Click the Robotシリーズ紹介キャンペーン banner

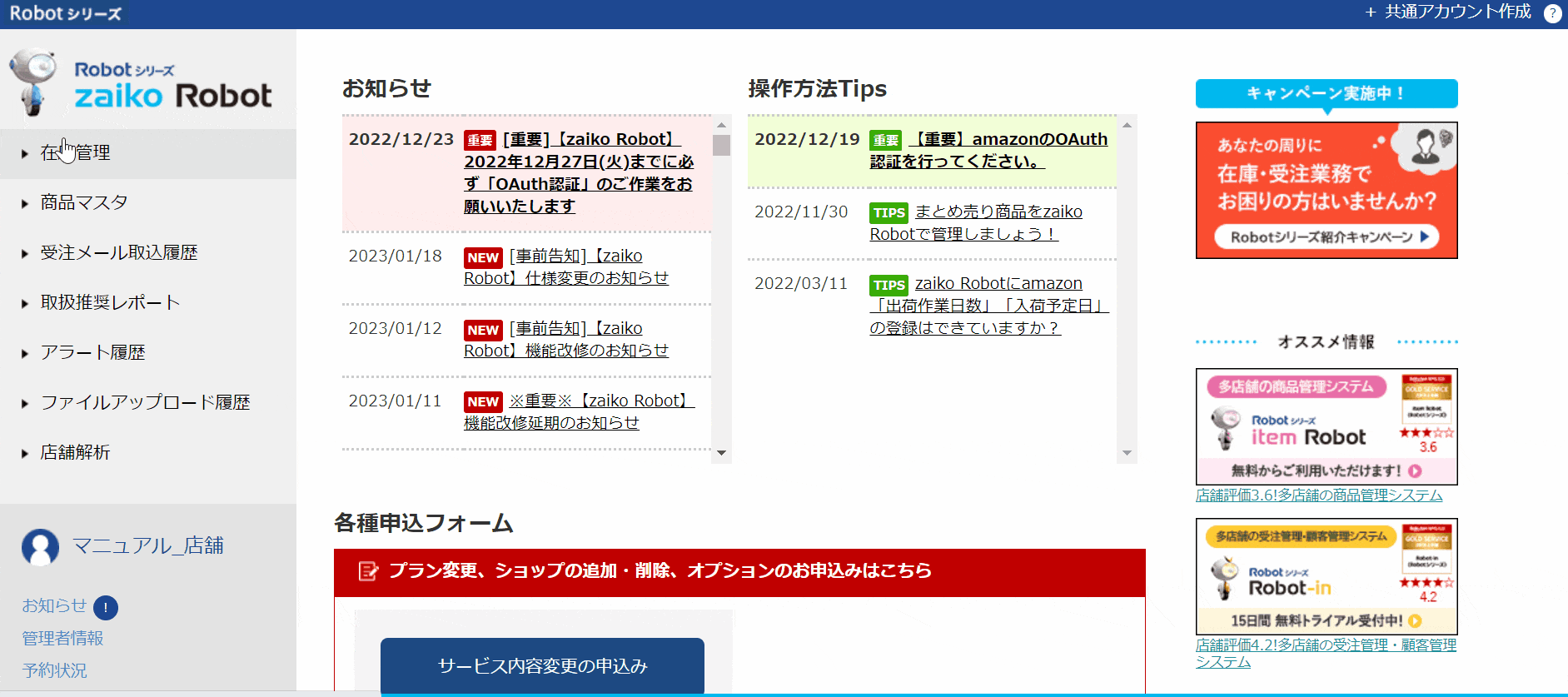[1327, 191]
